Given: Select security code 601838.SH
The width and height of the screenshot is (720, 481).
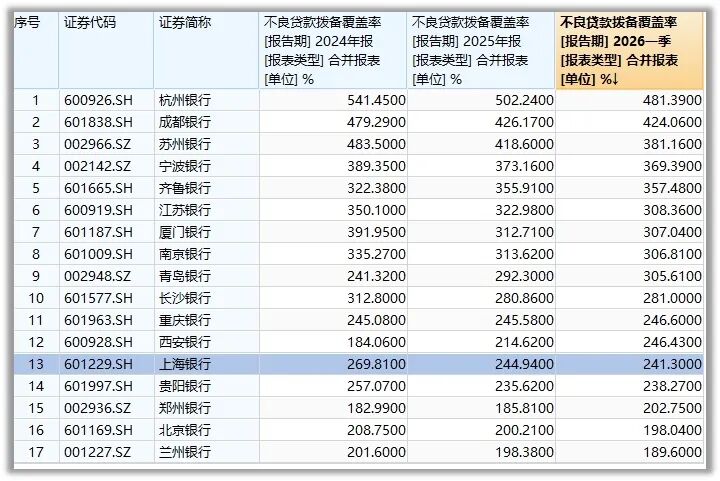Looking at the screenshot, I should (98, 122).
